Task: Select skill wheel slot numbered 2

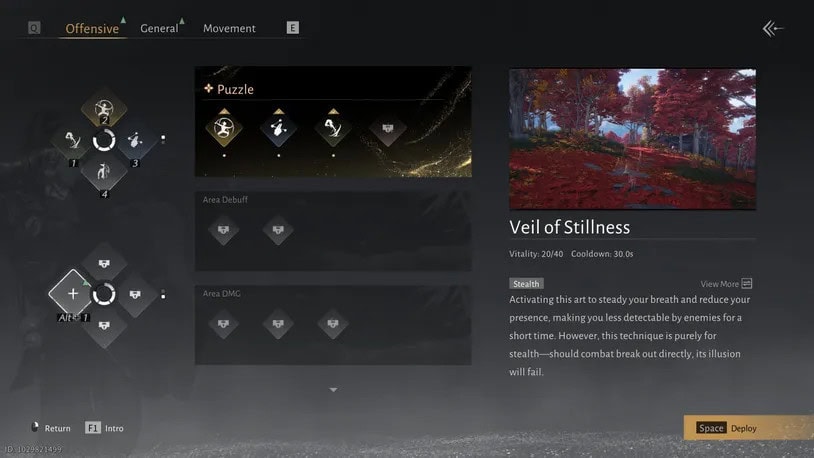Action: coord(104,110)
